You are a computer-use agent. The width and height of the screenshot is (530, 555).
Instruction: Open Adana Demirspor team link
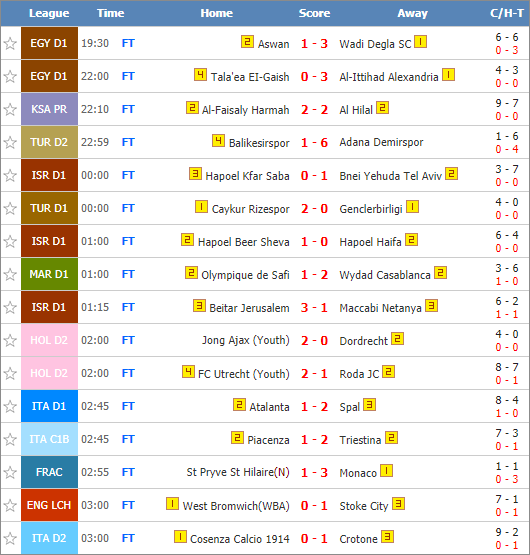[381, 142]
